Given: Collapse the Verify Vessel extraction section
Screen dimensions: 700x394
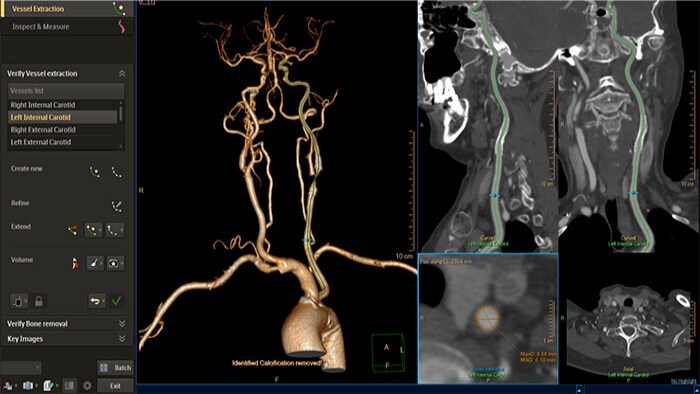Looking at the screenshot, I should [121, 73].
